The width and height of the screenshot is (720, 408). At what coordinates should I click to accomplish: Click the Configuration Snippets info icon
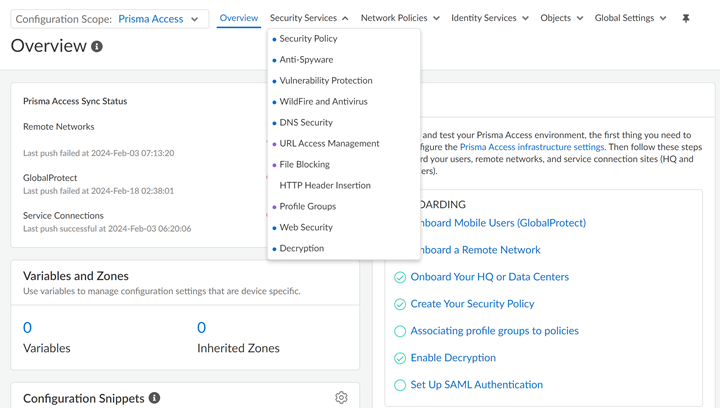[154, 398]
